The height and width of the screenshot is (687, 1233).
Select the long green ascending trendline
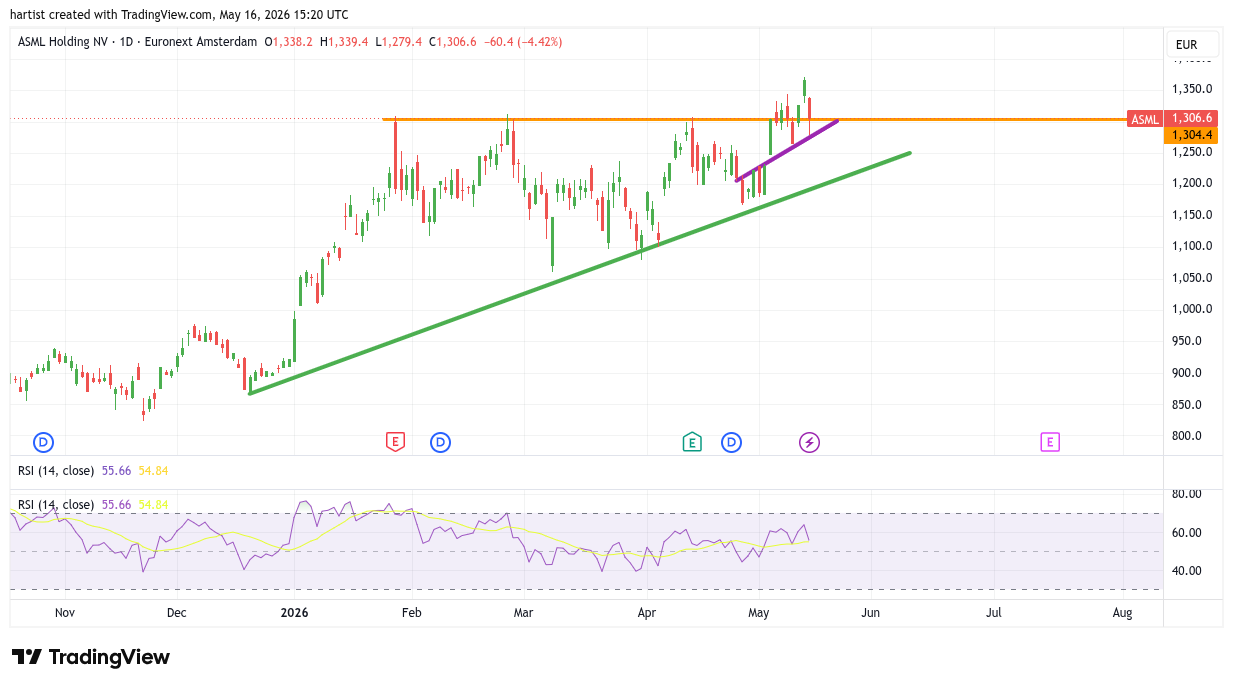580,273
